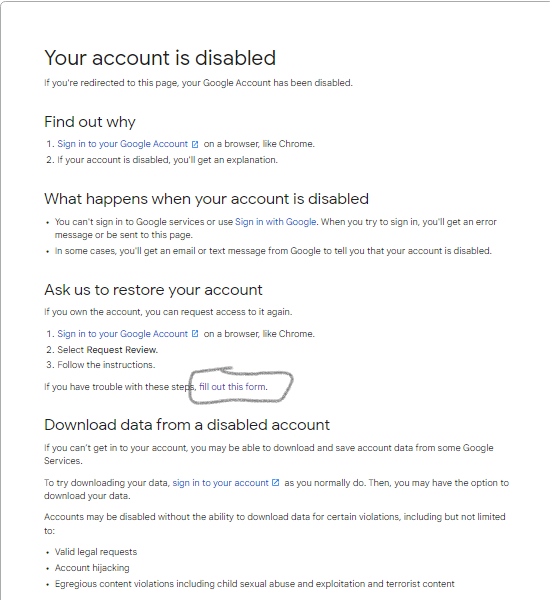This screenshot has width=550, height=600.
Task: Click the 'Your account is disabled' main heading
Action: coord(160,58)
